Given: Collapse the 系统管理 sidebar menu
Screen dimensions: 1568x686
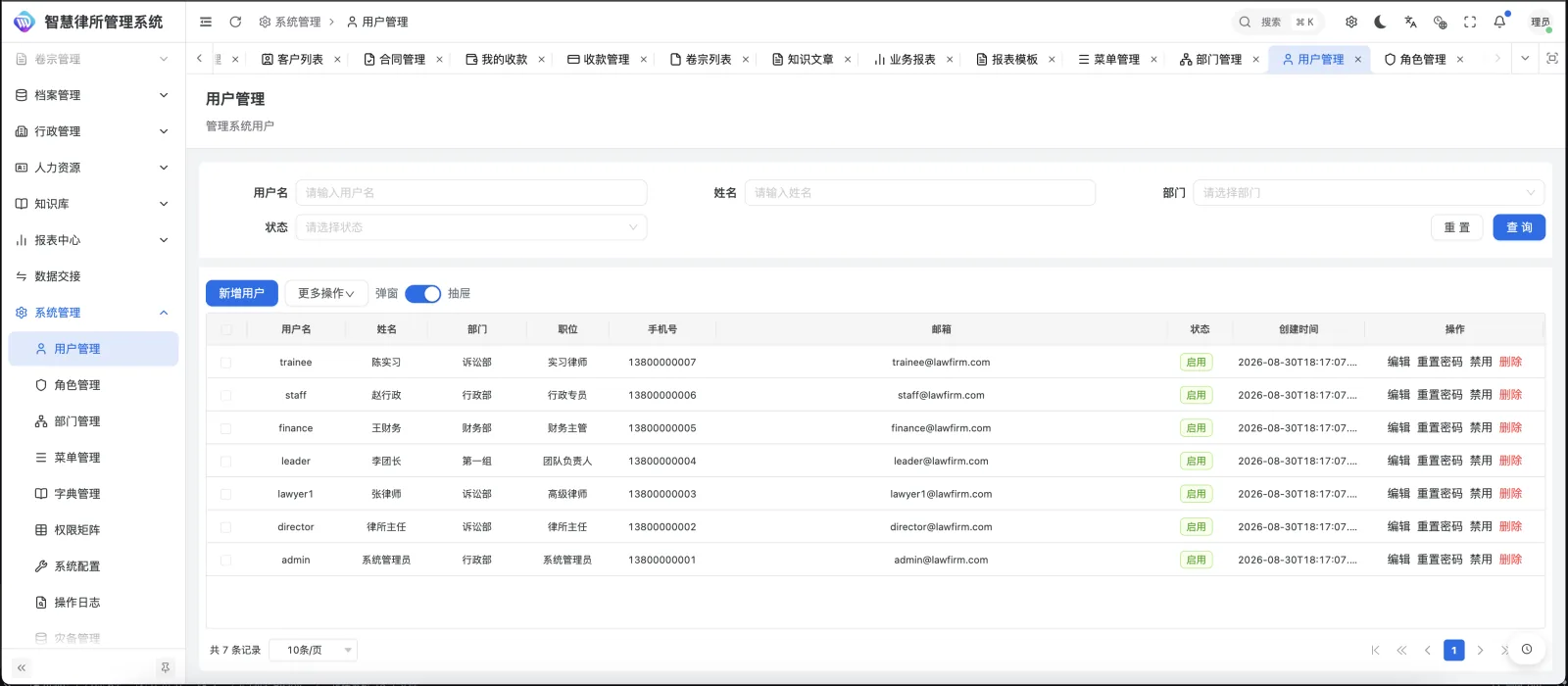Looking at the screenshot, I should click(x=93, y=313).
